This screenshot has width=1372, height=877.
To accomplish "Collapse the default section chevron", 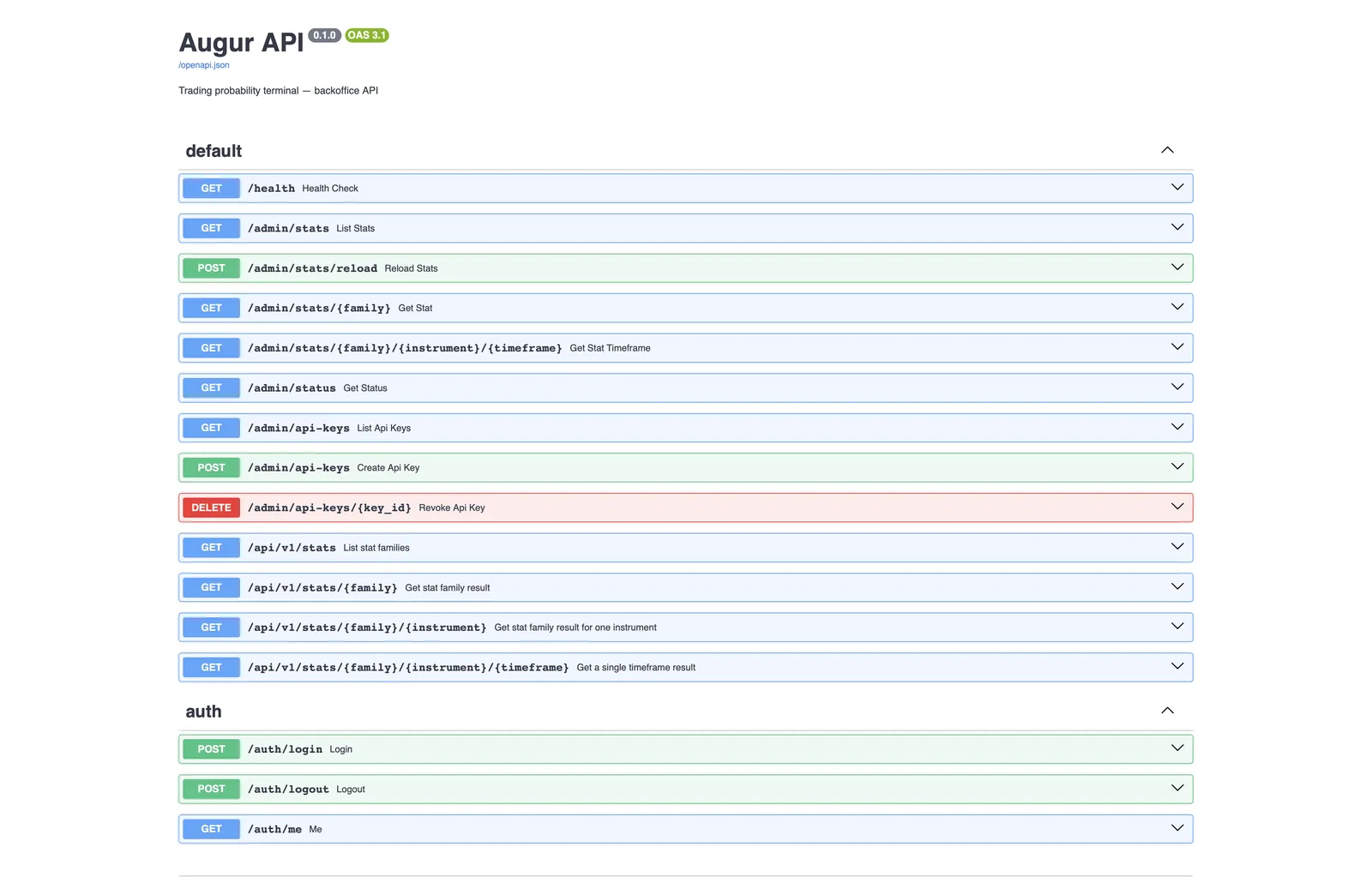I will click(1167, 150).
